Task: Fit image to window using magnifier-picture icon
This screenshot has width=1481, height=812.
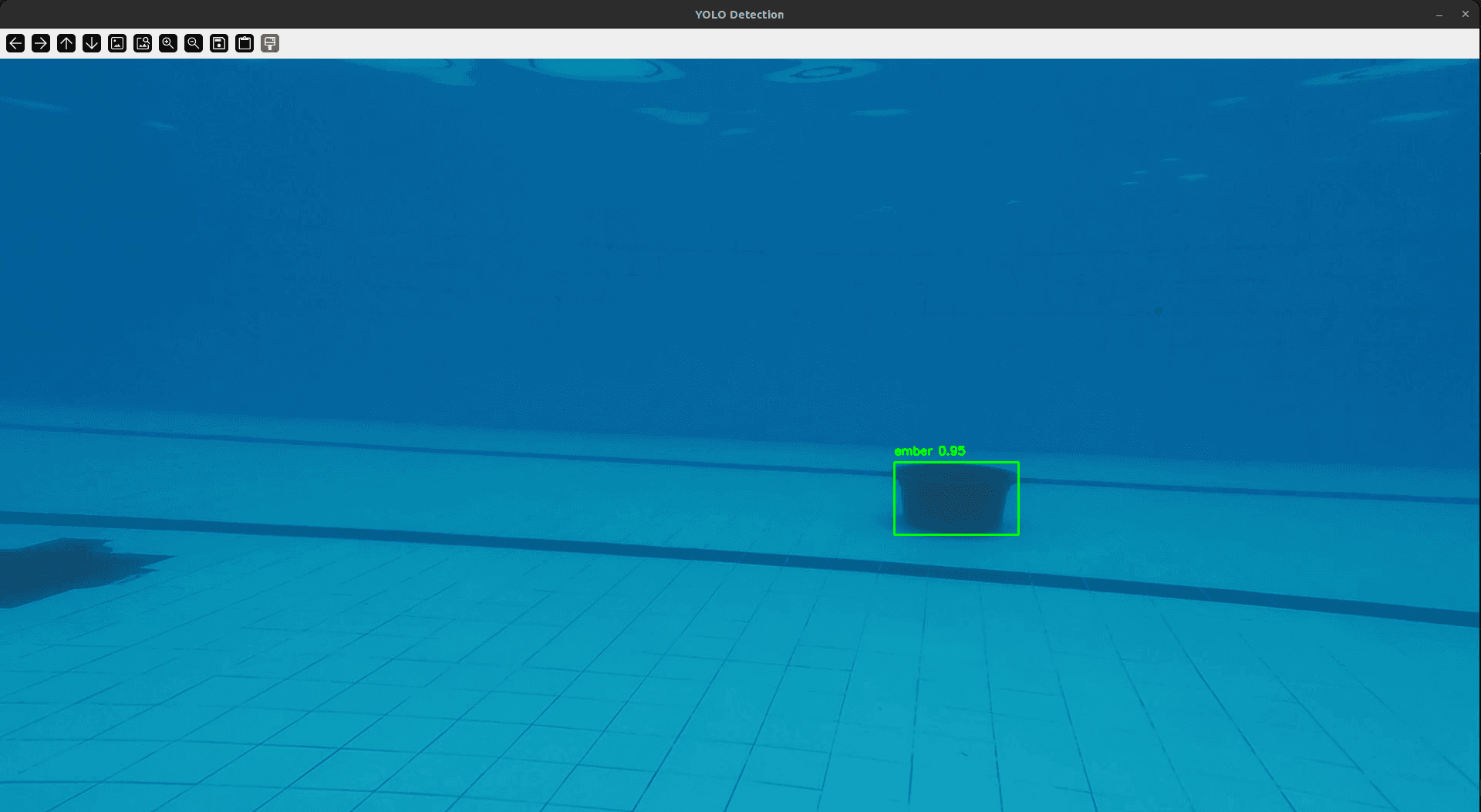Action: [x=143, y=43]
